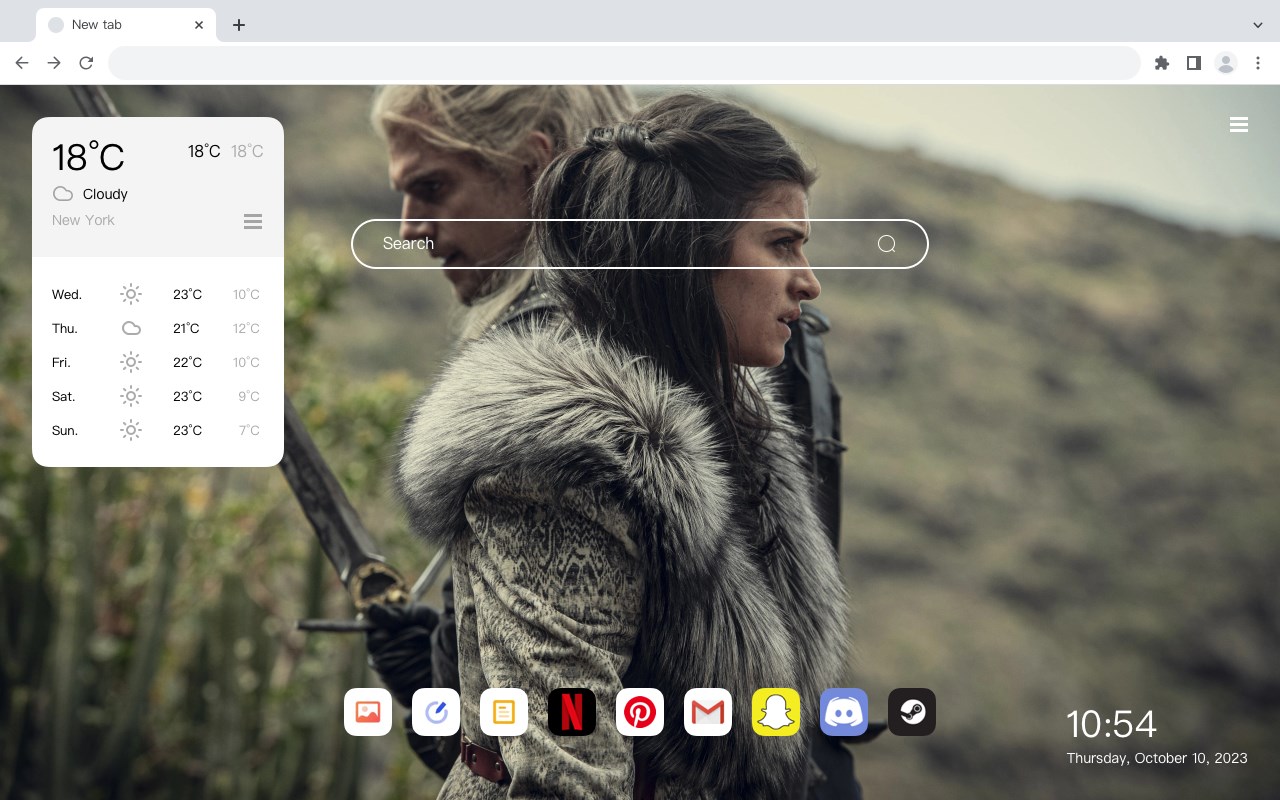1280x800 pixels.
Task: Go forward with the browser forward arrow
Action: pyautogui.click(x=54, y=63)
